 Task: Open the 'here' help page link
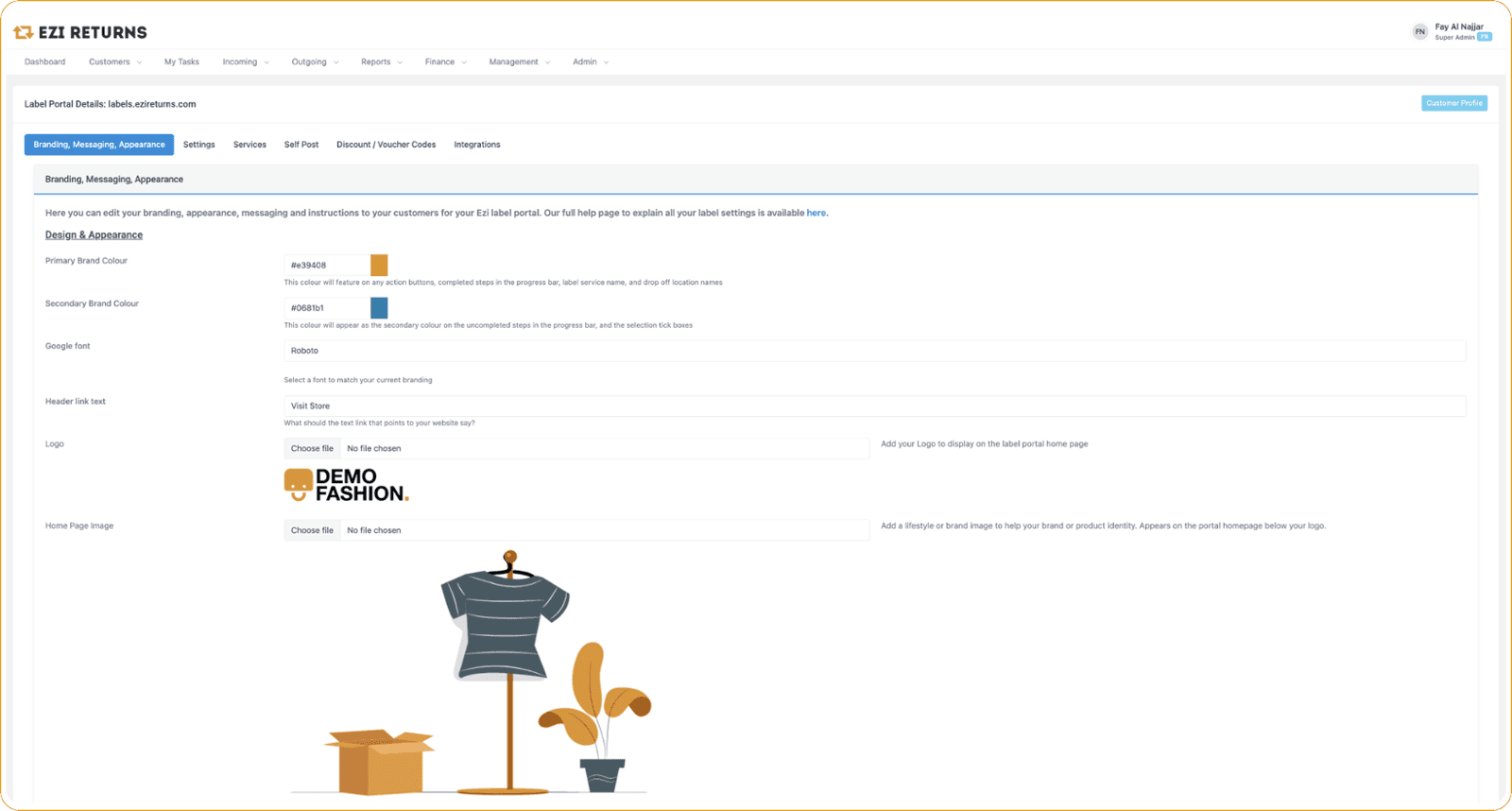point(816,214)
